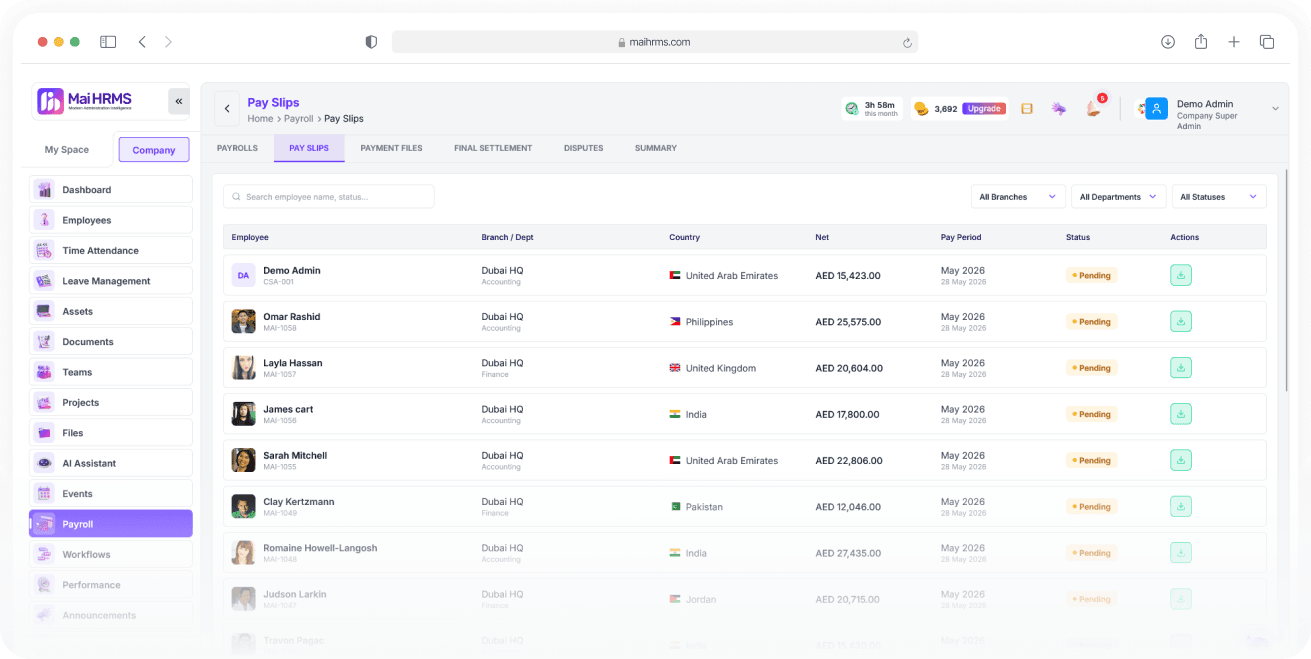The height and width of the screenshot is (659, 1311).
Task: Download Demo Admin's pay slip
Action: [1181, 275]
